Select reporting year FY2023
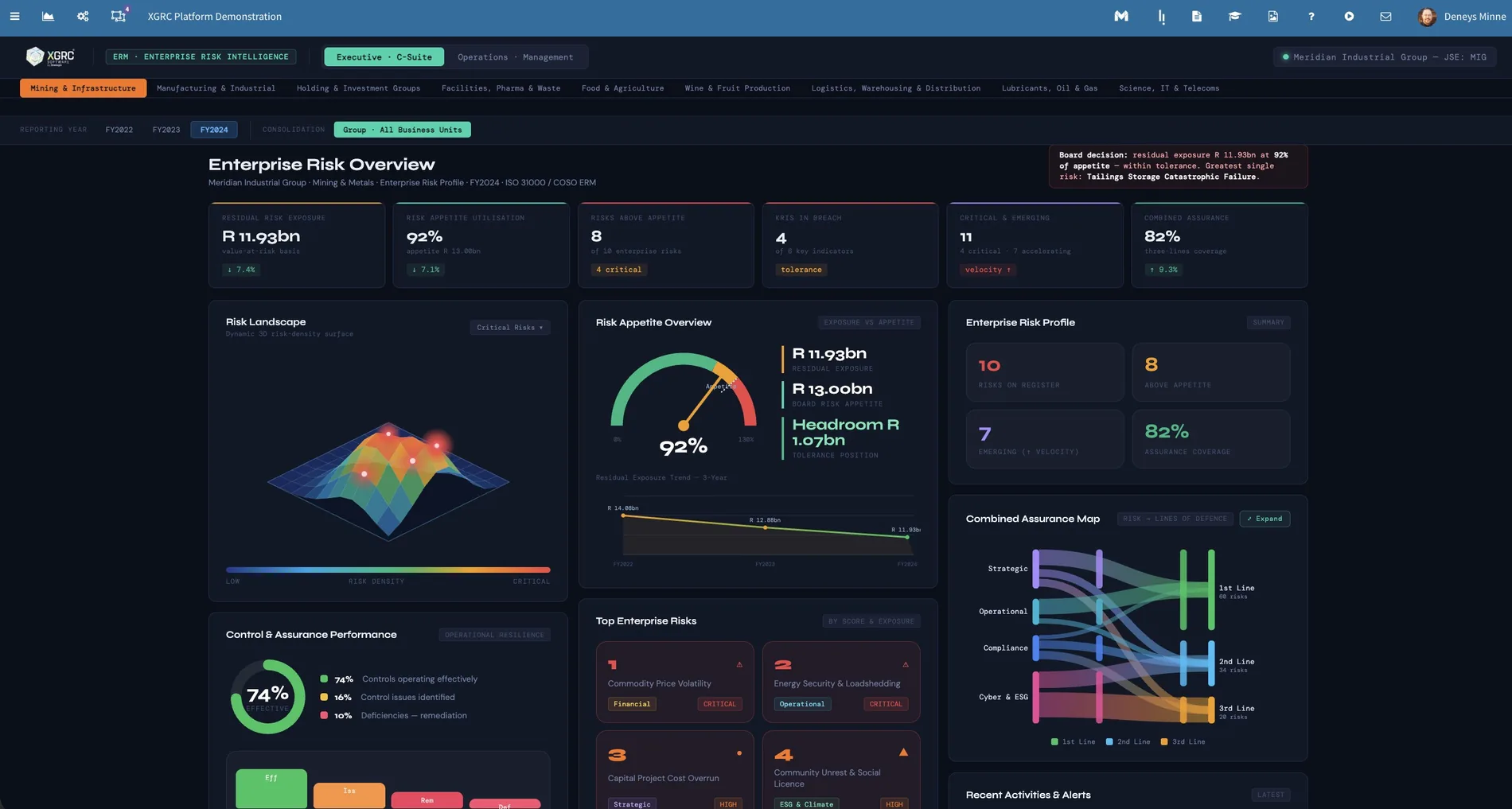This screenshot has height=809, width=1512. pos(166,130)
